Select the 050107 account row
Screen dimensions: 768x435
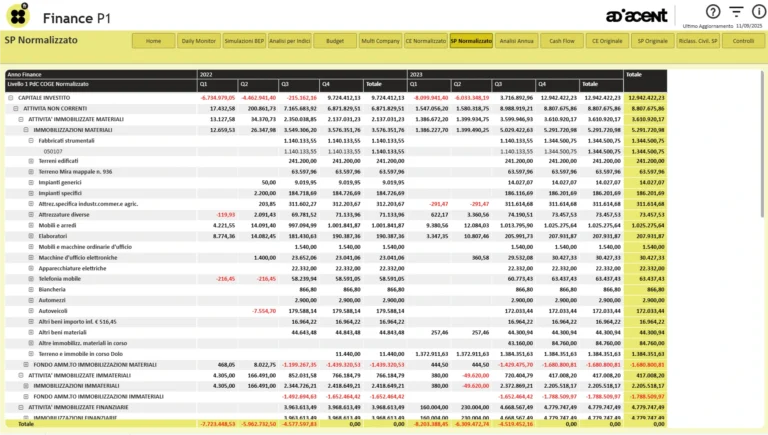pos(50,151)
